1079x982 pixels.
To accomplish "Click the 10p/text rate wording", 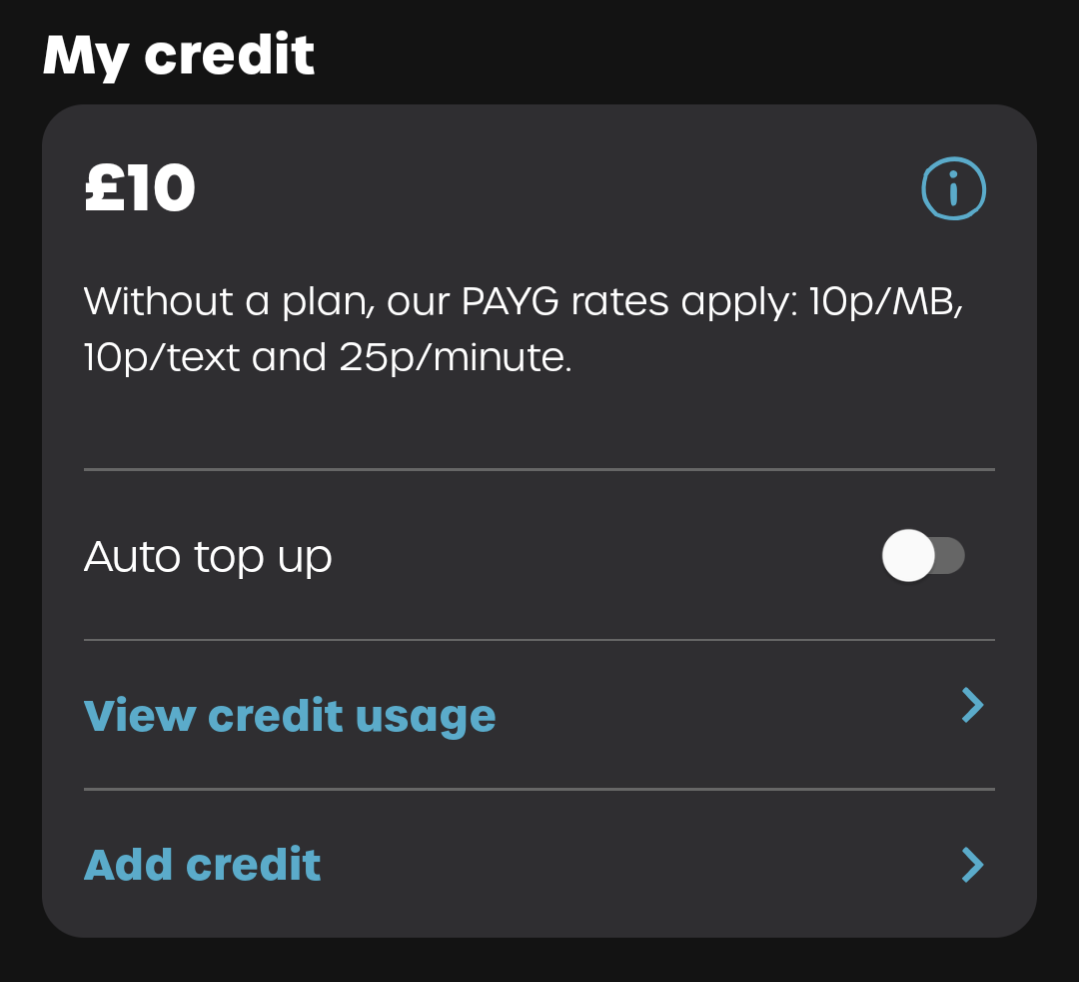I will click(x=162, y=358).
